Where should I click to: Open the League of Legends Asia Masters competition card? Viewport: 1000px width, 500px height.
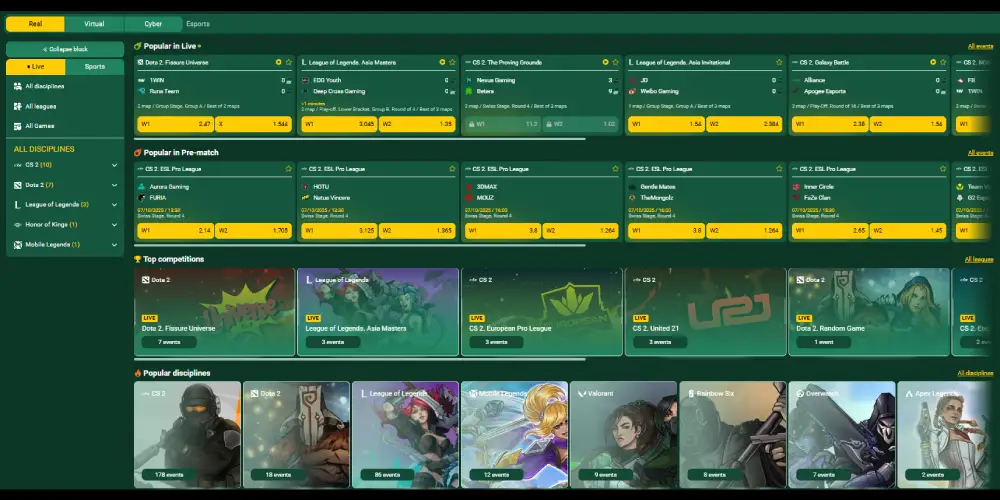(x=378, y=312)
